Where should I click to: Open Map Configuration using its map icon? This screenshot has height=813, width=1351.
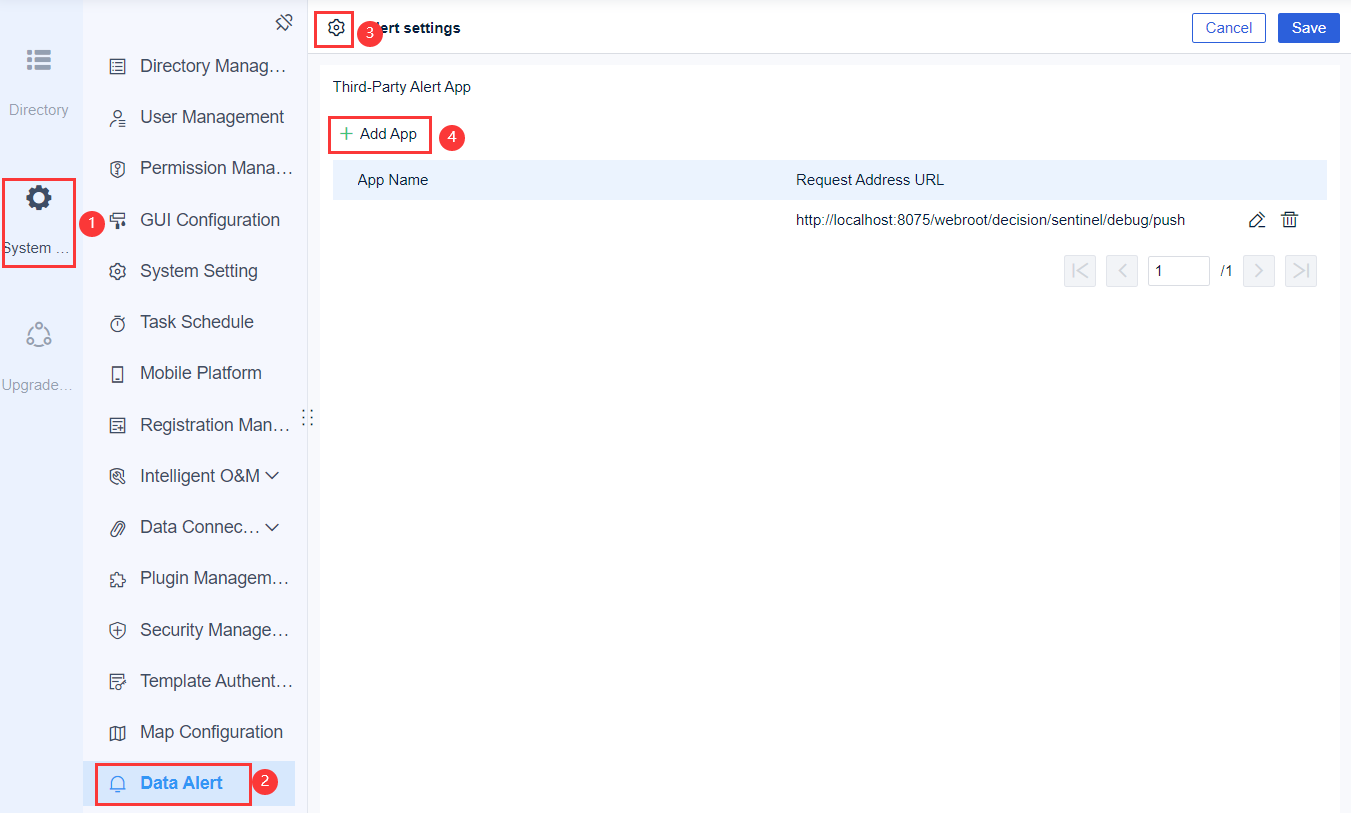coord(117,731)
